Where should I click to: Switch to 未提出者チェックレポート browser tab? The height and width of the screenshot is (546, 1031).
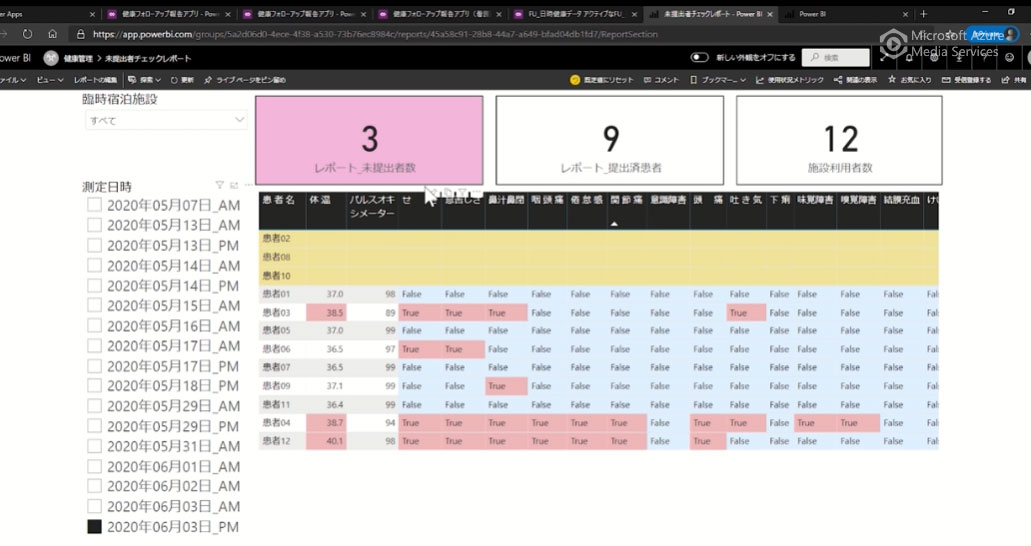(x=712, y=13)
